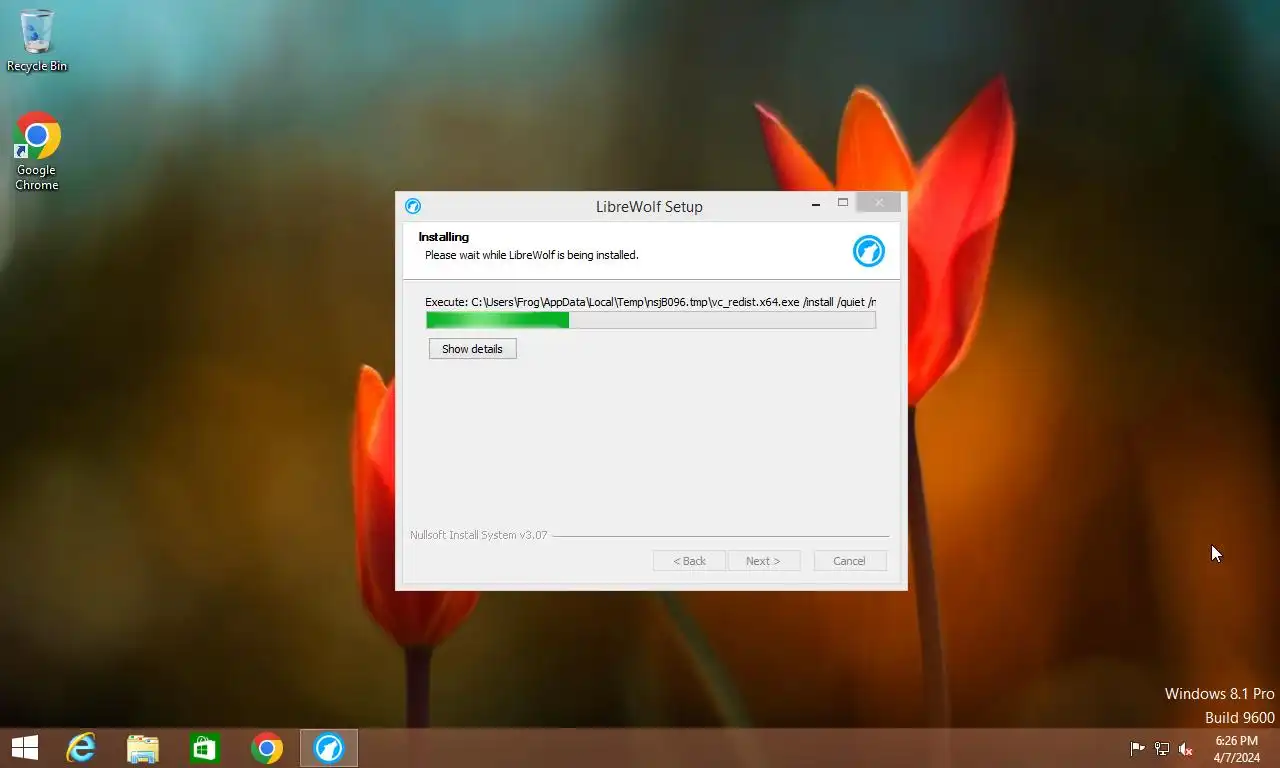The width and height of the screenshot is (1280, 768).
Task: Click the LibreWolf icon in the title bar
Action: [413, 206]
